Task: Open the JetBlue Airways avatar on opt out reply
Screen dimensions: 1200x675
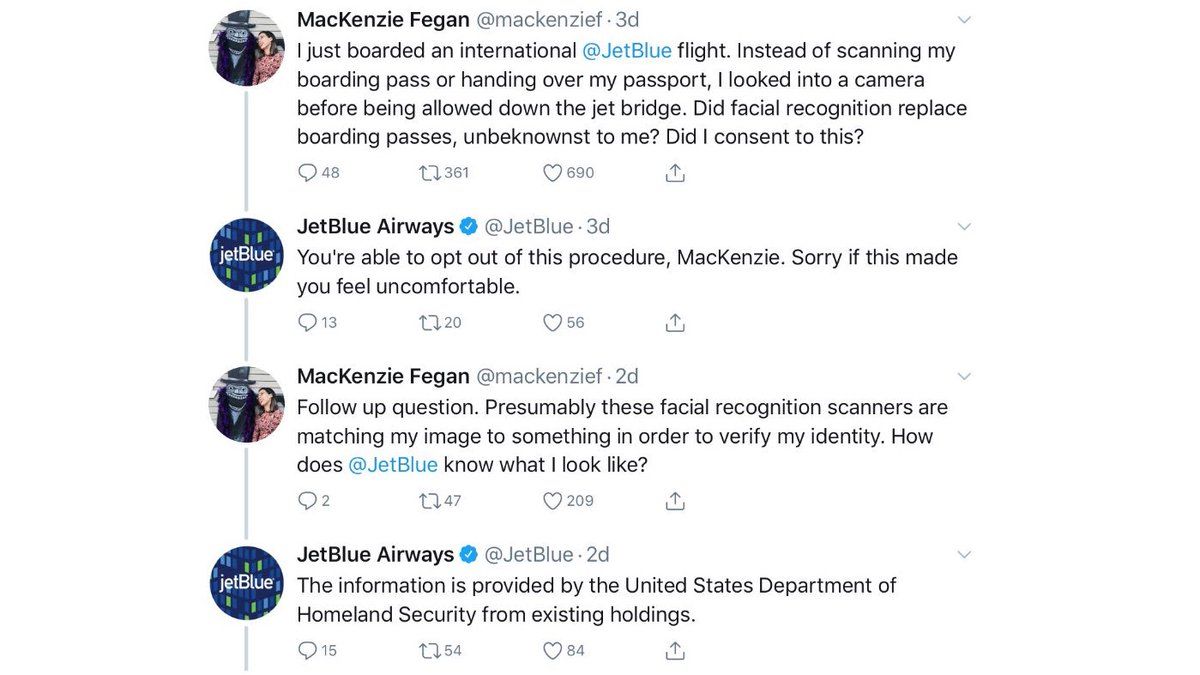Action: [247, 255]
